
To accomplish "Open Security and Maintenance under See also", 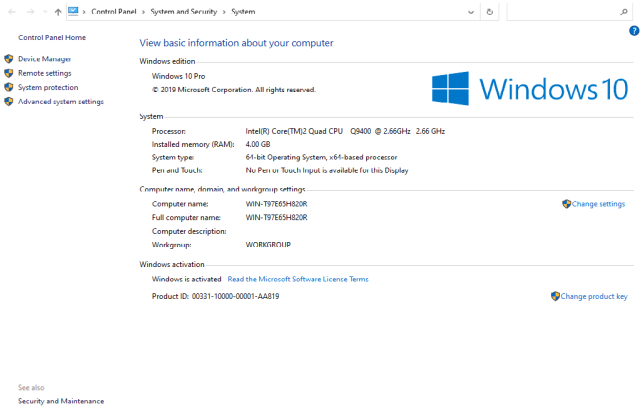I will coord(60,401).
